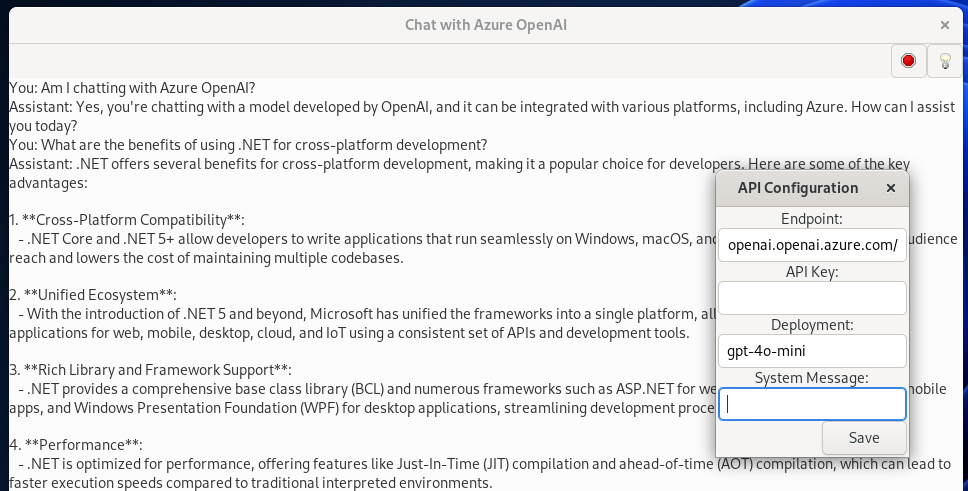The height and width of the screenshot is (491, 968).
Task: Click '3. **Rich Library and Framework Support**:' heading
Action: [x=150, y=370]
